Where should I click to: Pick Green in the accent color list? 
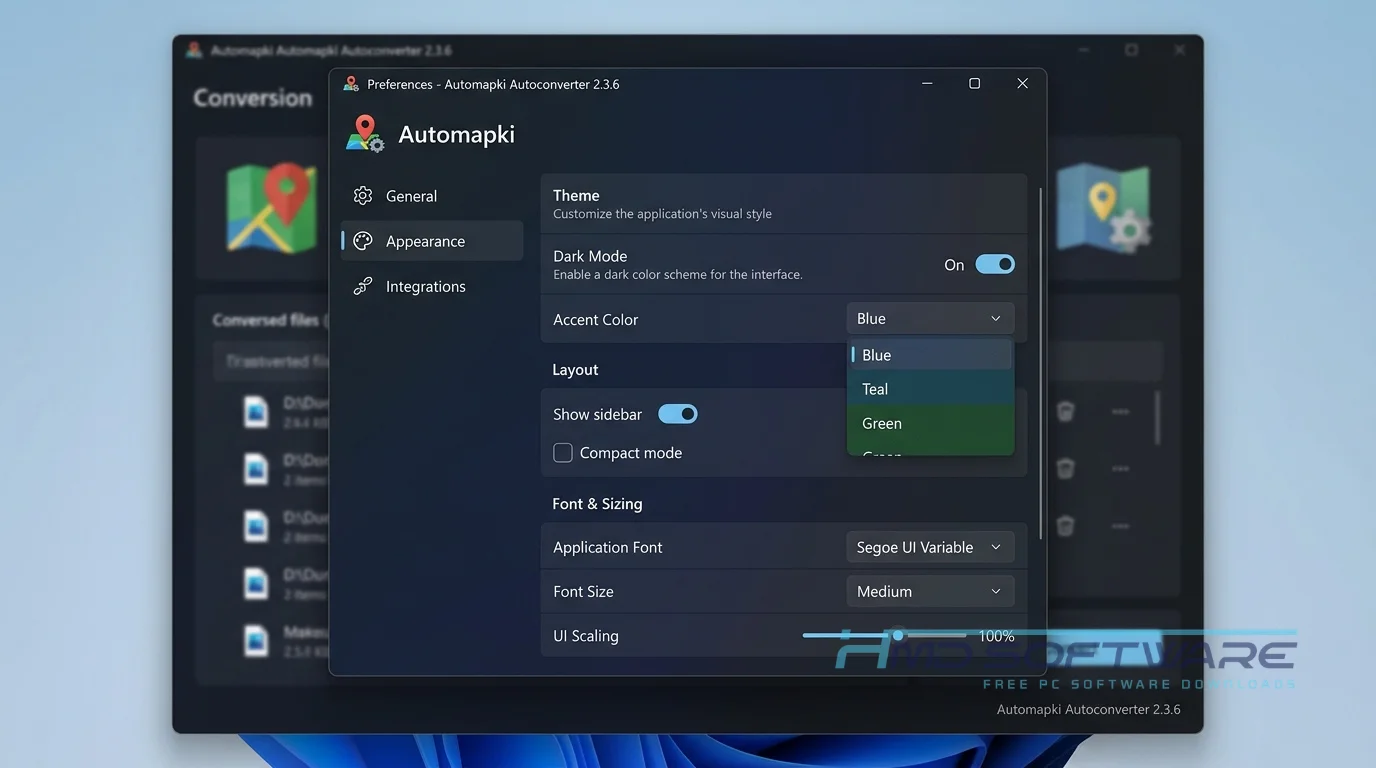(931, 423)
